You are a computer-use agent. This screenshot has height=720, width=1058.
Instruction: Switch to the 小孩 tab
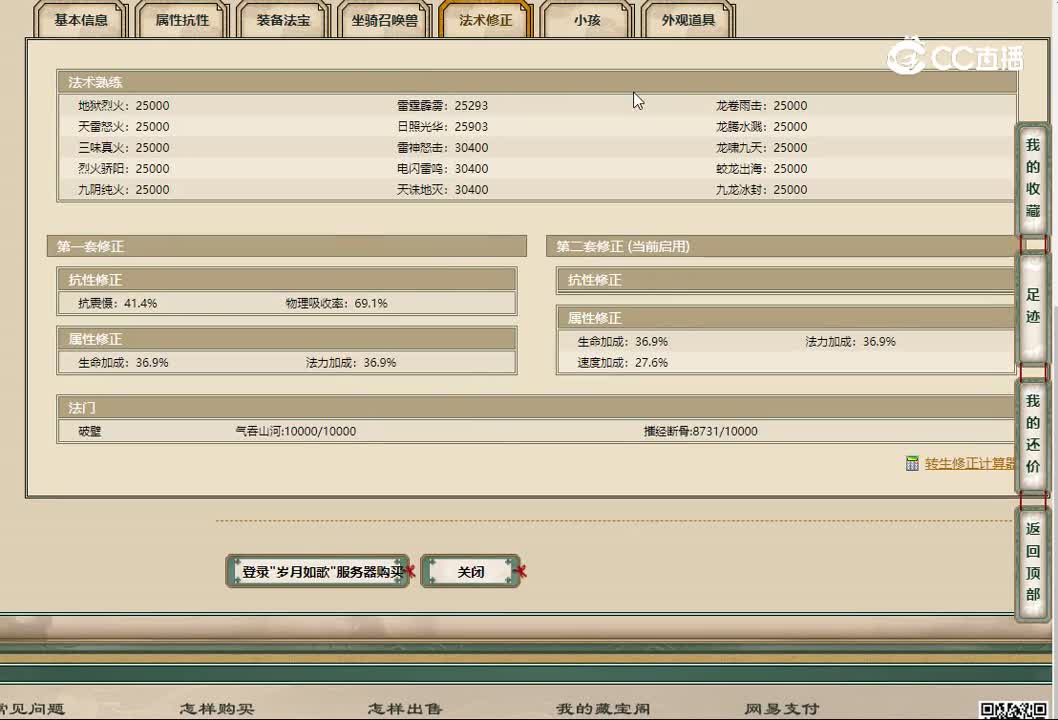(x=586, y=20)
